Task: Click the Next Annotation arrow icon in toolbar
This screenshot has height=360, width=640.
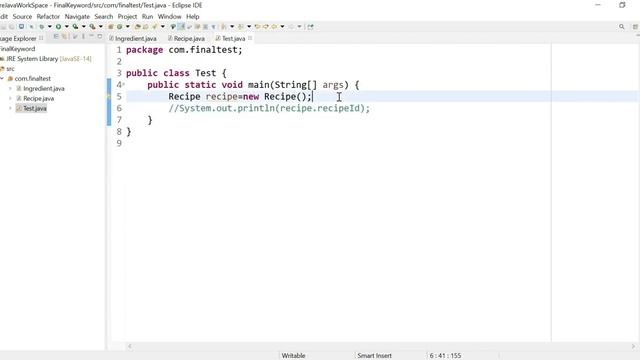Action: [224, 27]
